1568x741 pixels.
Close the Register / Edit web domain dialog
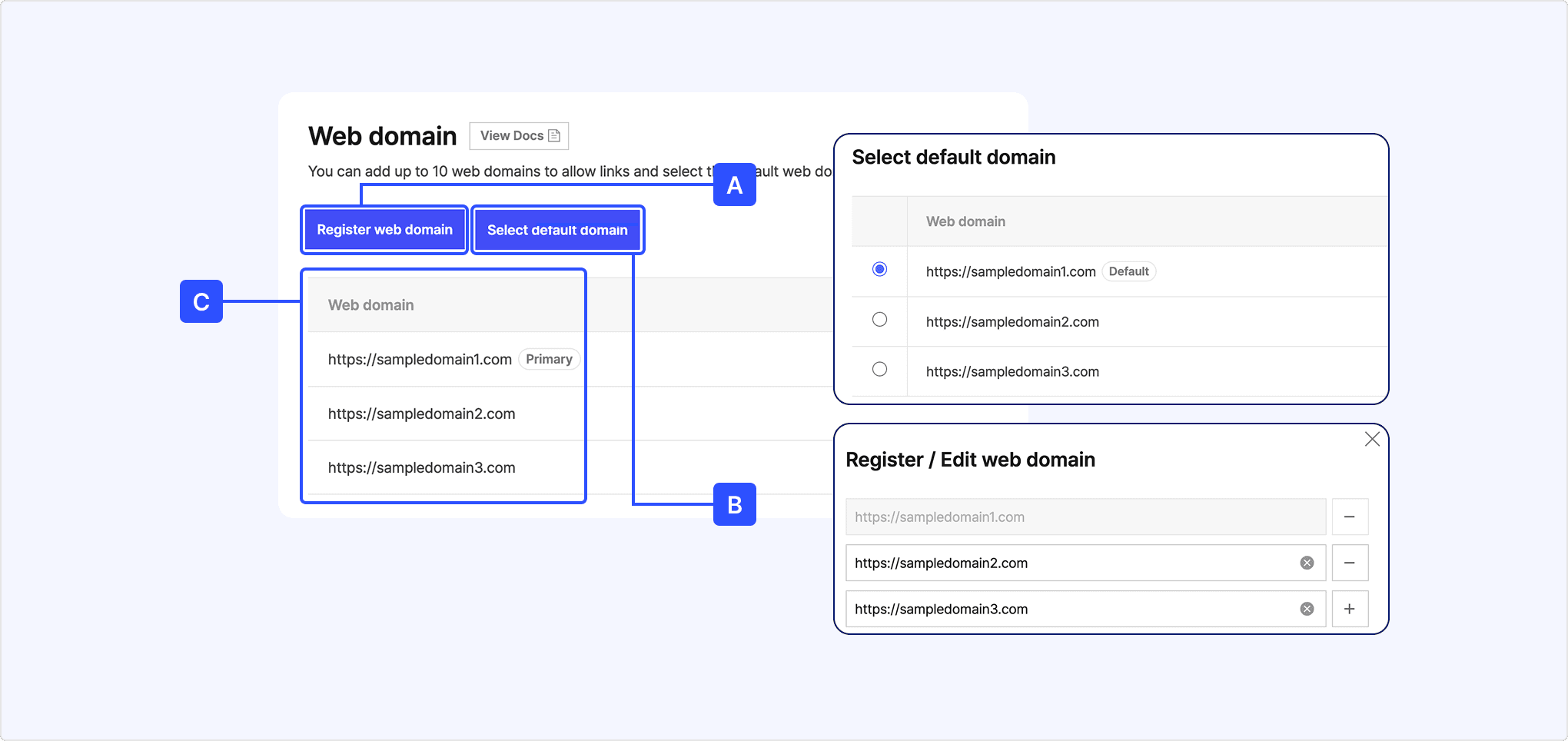coord(1372,439)
